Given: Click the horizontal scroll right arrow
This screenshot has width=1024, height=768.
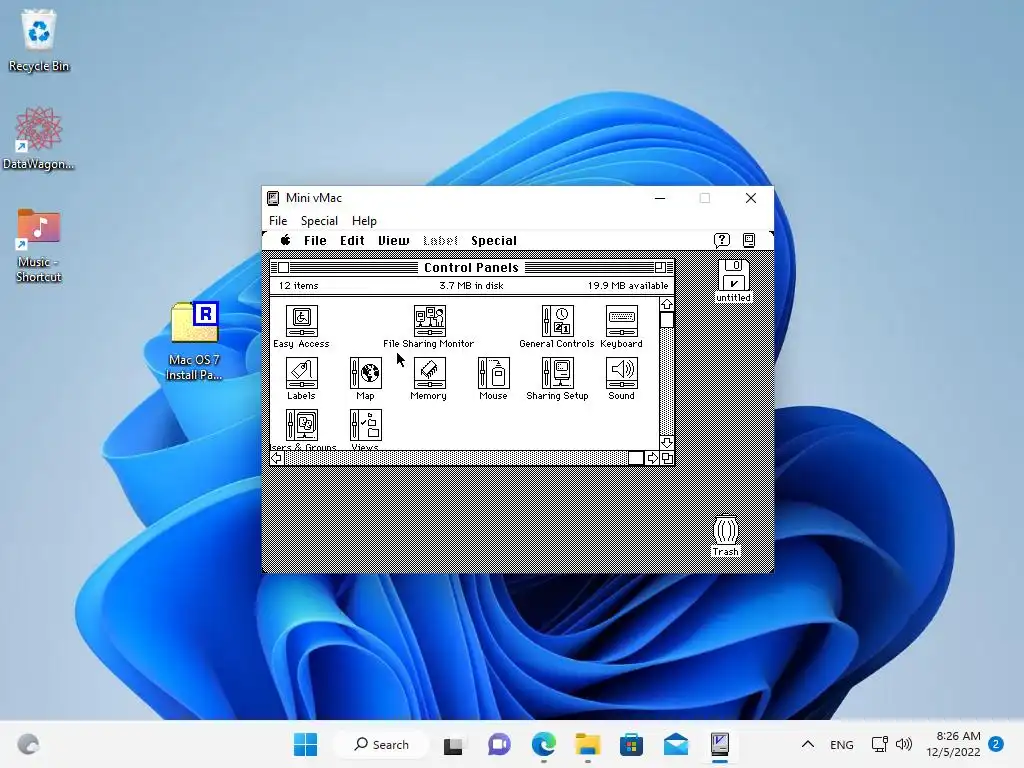Looking at the screenshot, I should [x=652, y=458].
